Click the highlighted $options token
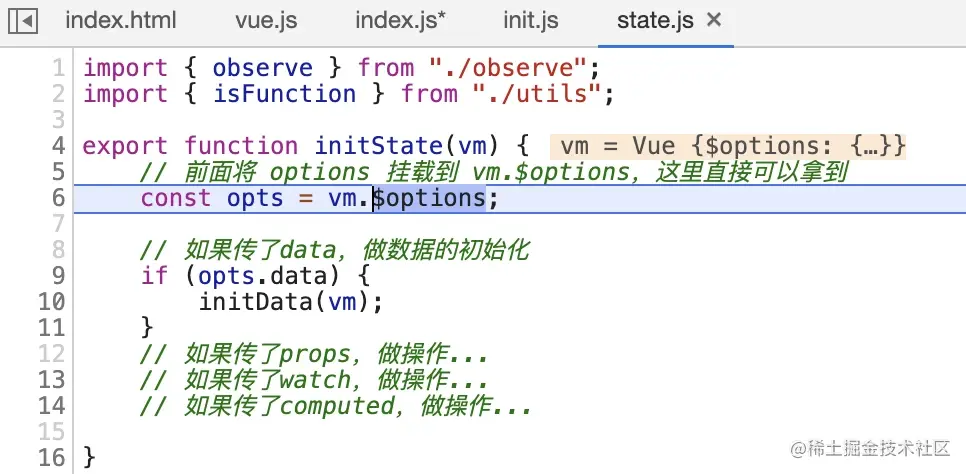Screen dimensions: 966x474 point(430,198)
